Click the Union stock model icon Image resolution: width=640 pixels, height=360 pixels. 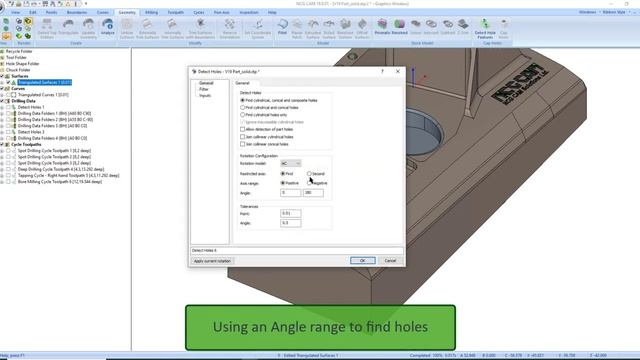[x=416, y=27]
